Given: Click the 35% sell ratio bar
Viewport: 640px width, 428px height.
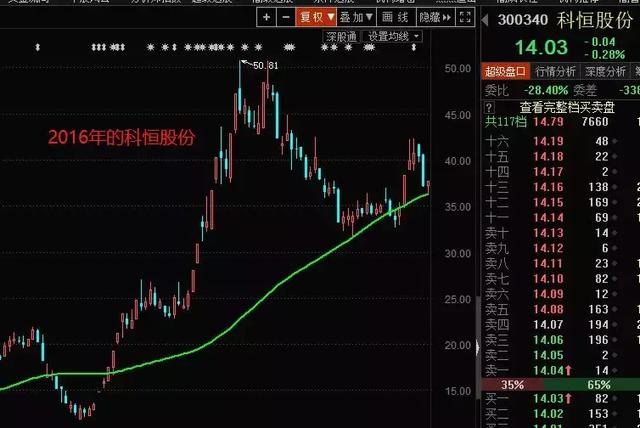Looking at the screenshot, I should click(513, 384).
